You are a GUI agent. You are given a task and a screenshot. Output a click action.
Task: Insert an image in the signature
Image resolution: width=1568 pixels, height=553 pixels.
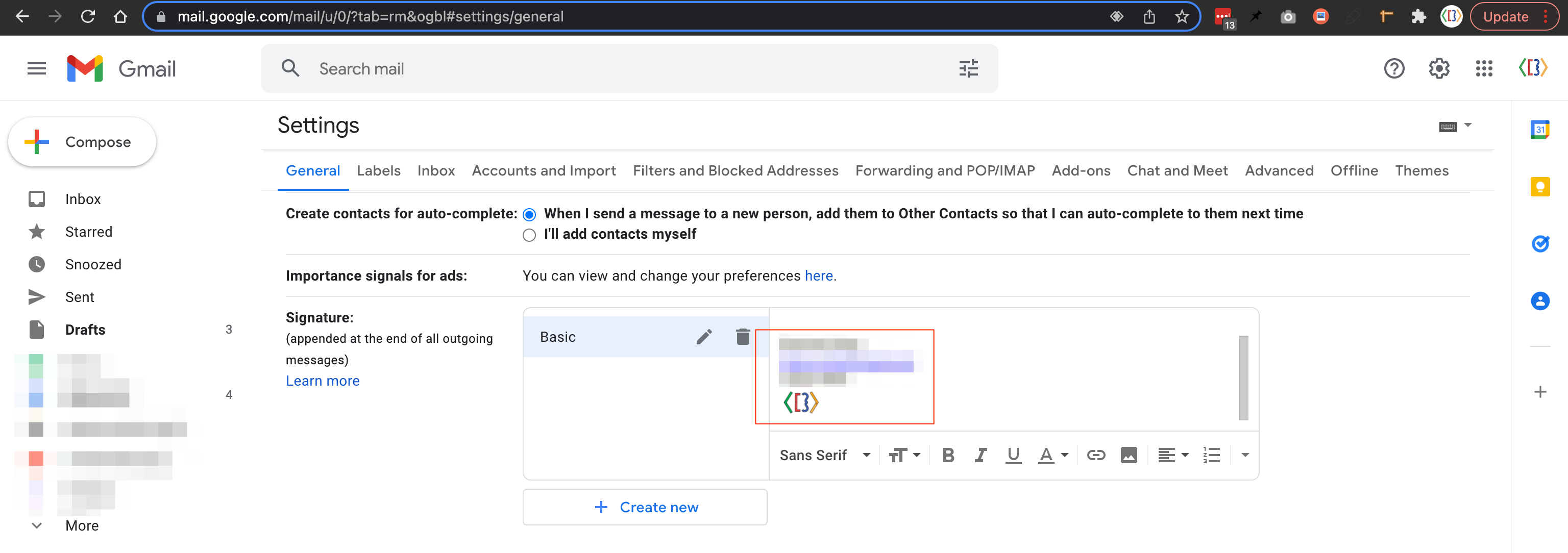click(x=1129, y=455)
